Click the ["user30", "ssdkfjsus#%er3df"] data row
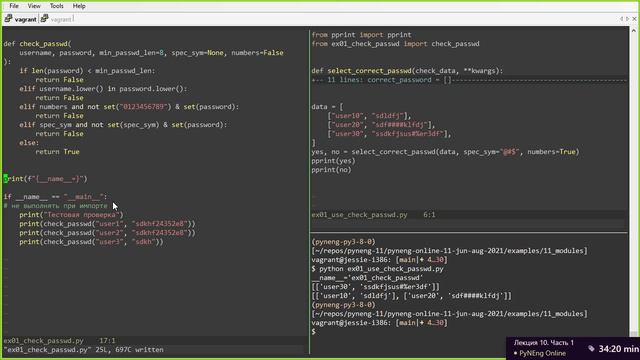This screenshot has height=360, width=640. [x=389, y=133]
